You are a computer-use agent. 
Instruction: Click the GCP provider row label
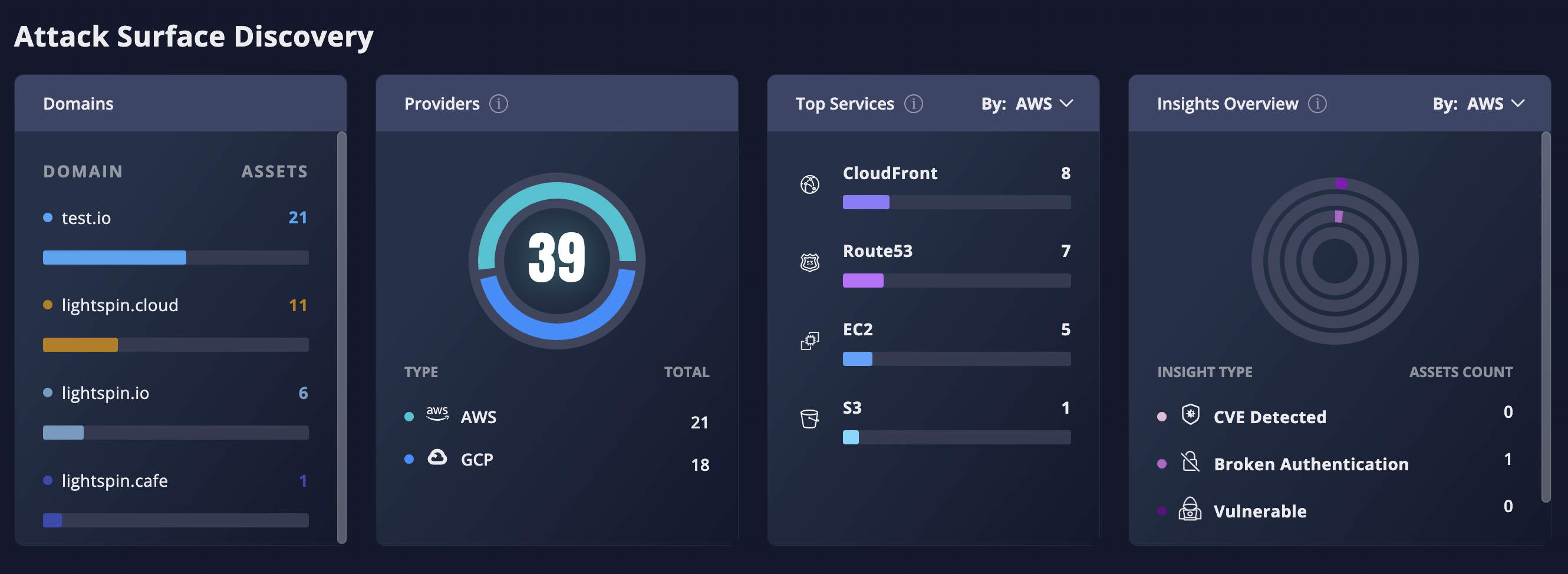tap(477, 460)
